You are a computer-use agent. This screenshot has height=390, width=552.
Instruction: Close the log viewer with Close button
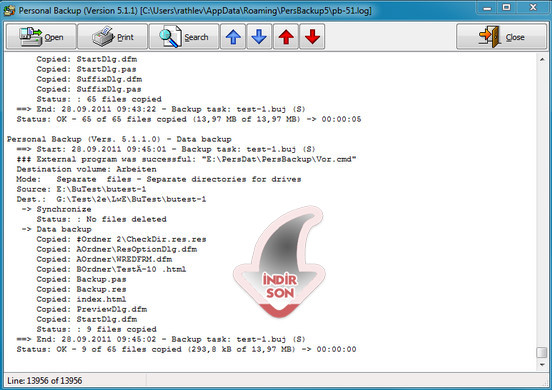(501, 37)
